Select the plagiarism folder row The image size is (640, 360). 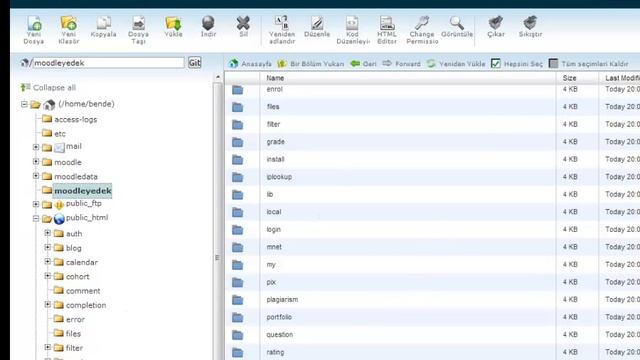click(432, 300)
